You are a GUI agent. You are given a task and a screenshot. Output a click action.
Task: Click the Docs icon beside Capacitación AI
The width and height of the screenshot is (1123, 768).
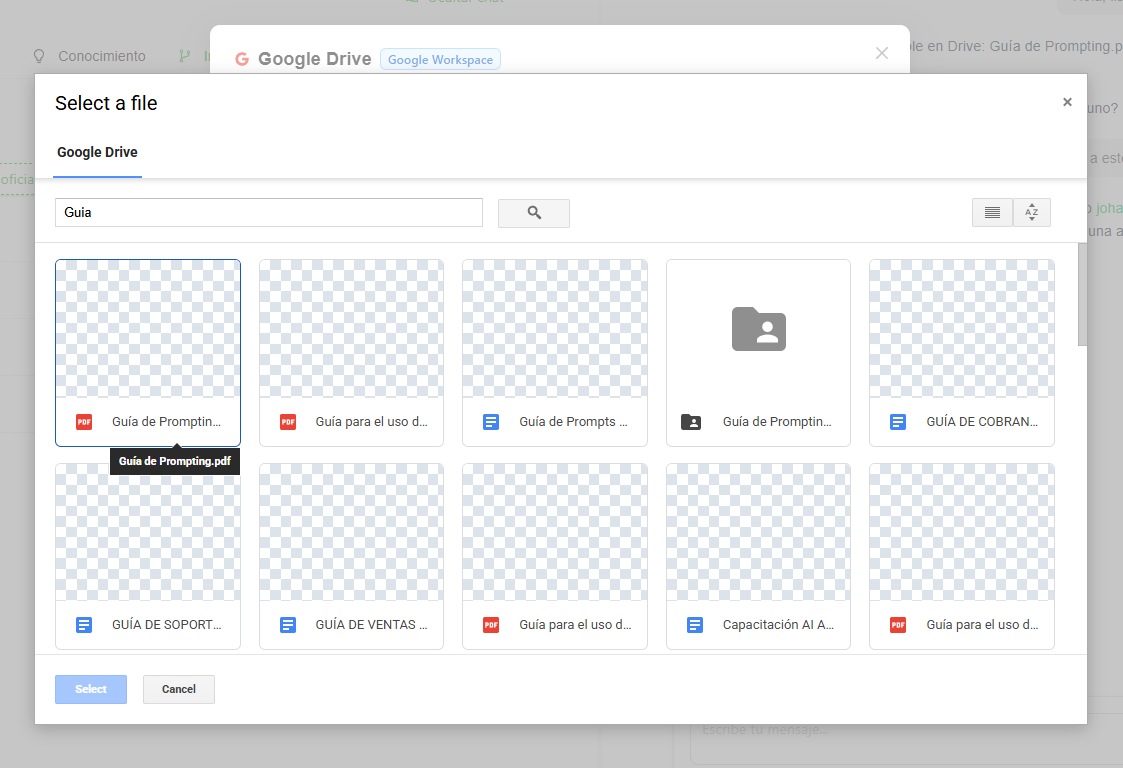point(695,625)
